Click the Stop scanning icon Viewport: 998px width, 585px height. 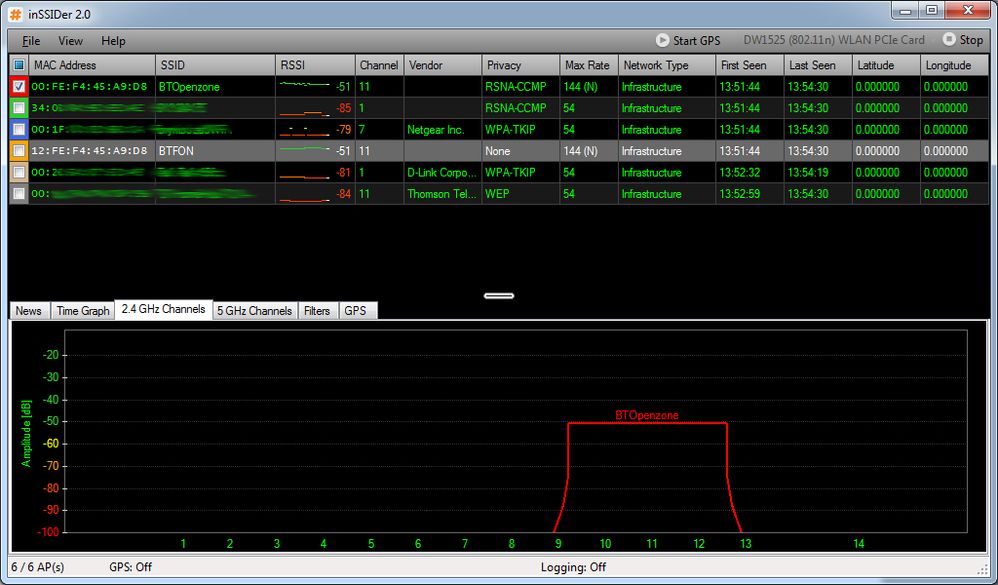coord(949,39)
